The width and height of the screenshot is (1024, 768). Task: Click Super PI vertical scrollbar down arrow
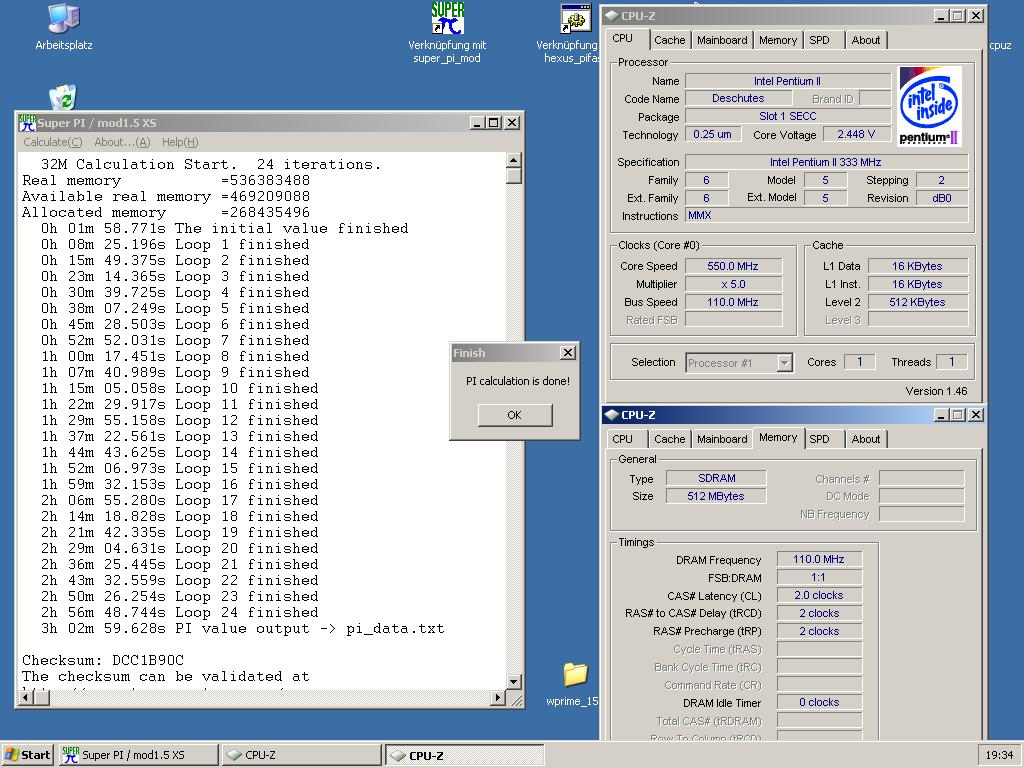514,682
